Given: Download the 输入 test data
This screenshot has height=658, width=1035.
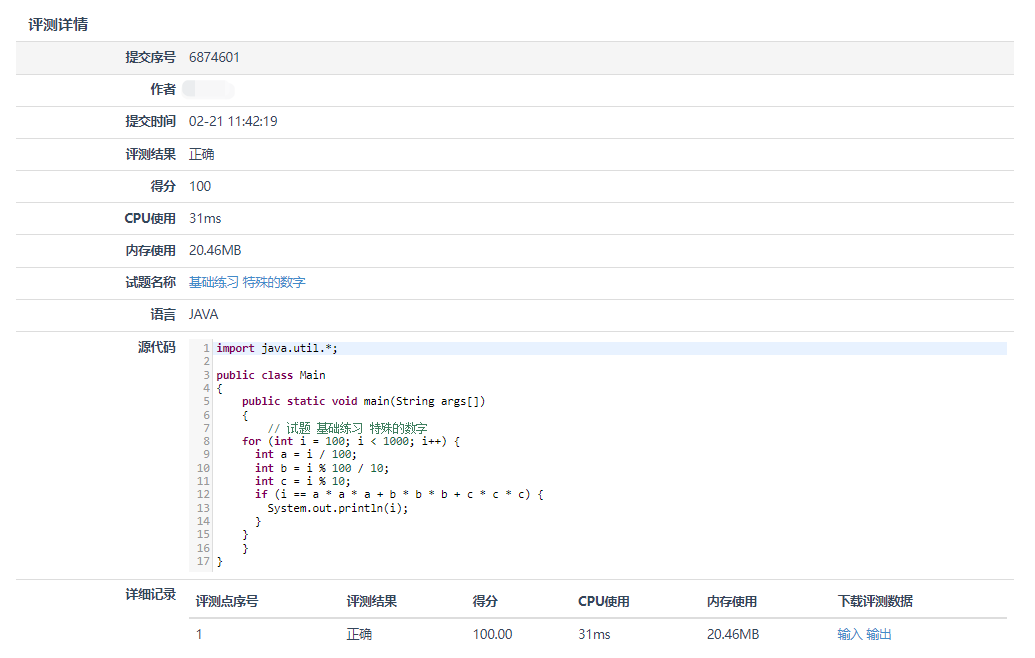Looking at the screenshot, I should (x=849, y=635).
